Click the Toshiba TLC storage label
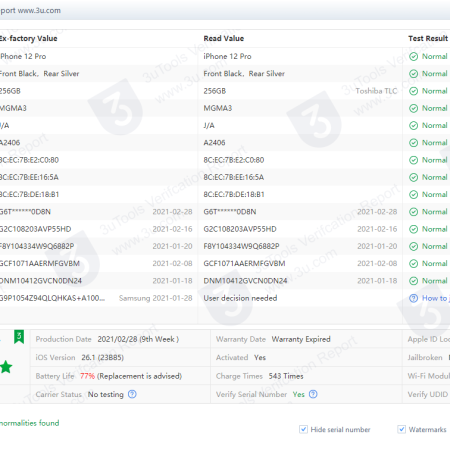The width and height of the screenshot is (450, 450). pos(376,91)
